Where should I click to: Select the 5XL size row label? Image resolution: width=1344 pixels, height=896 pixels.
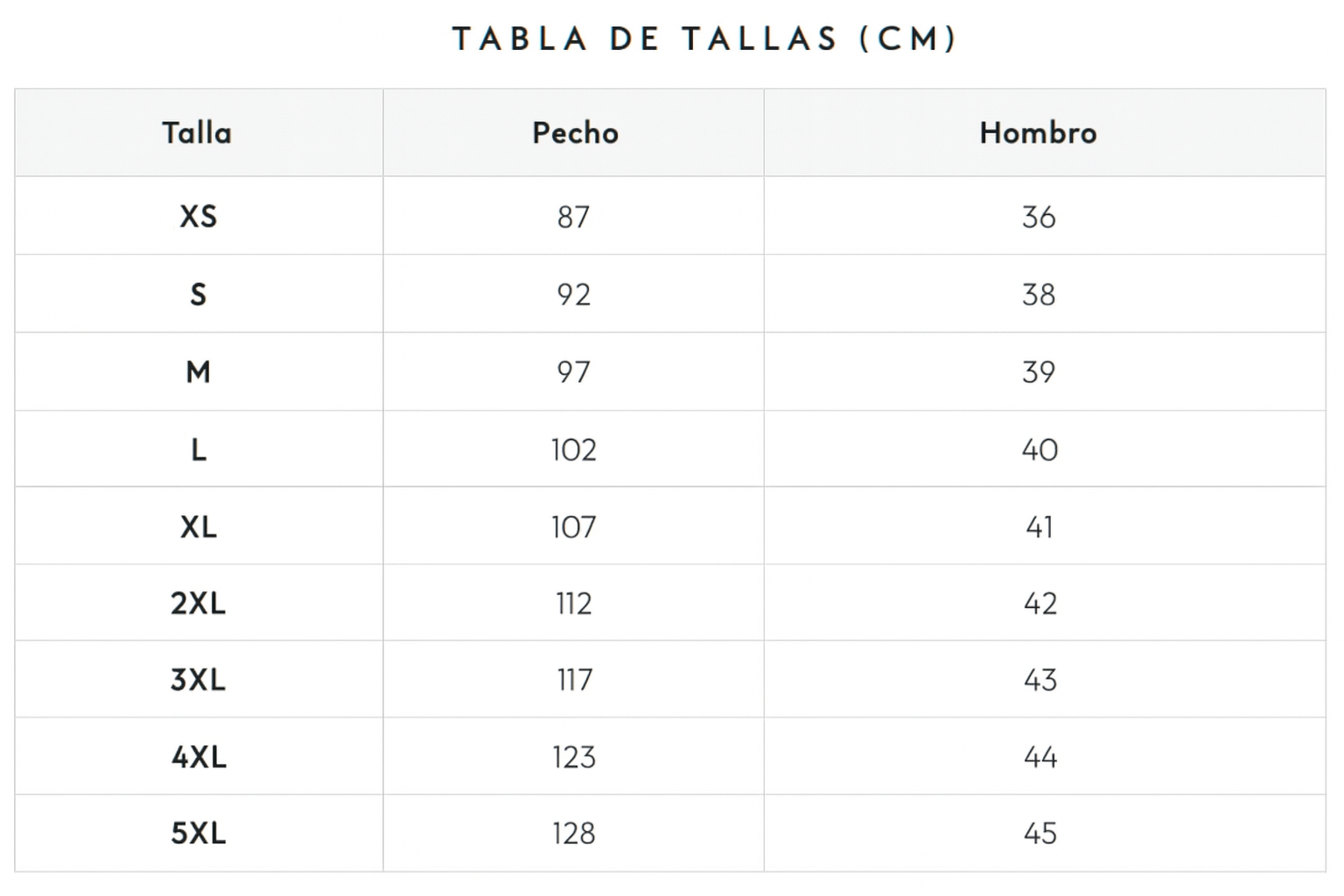198,833
